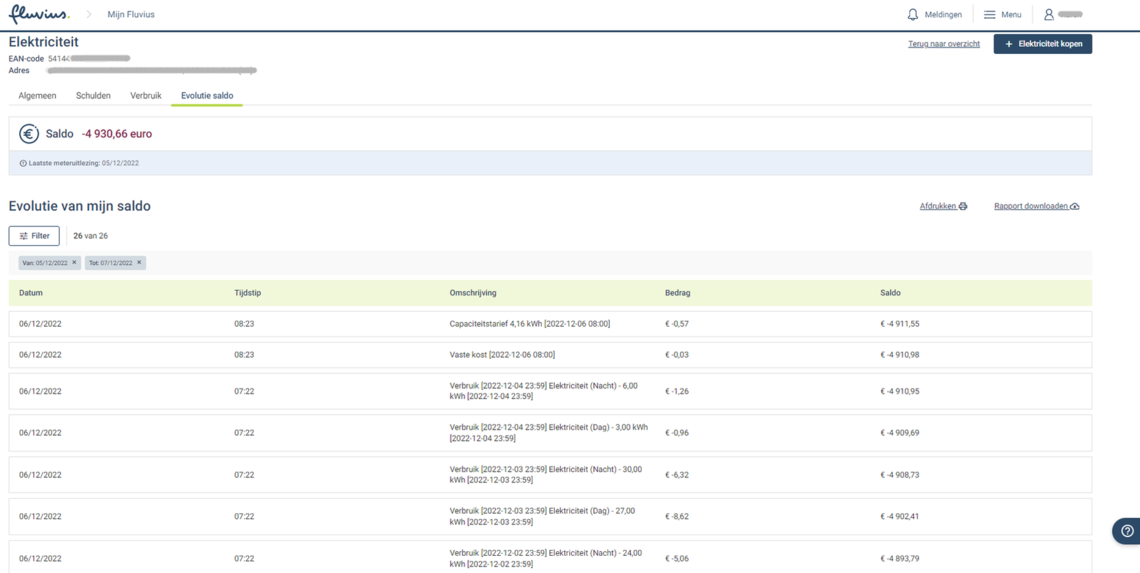Remove the Tot: 07/12/2022 filter chip
Image resolution: width=1140 pixels, height=573 pixels.
pyautogui.click(x=139, y=263)
